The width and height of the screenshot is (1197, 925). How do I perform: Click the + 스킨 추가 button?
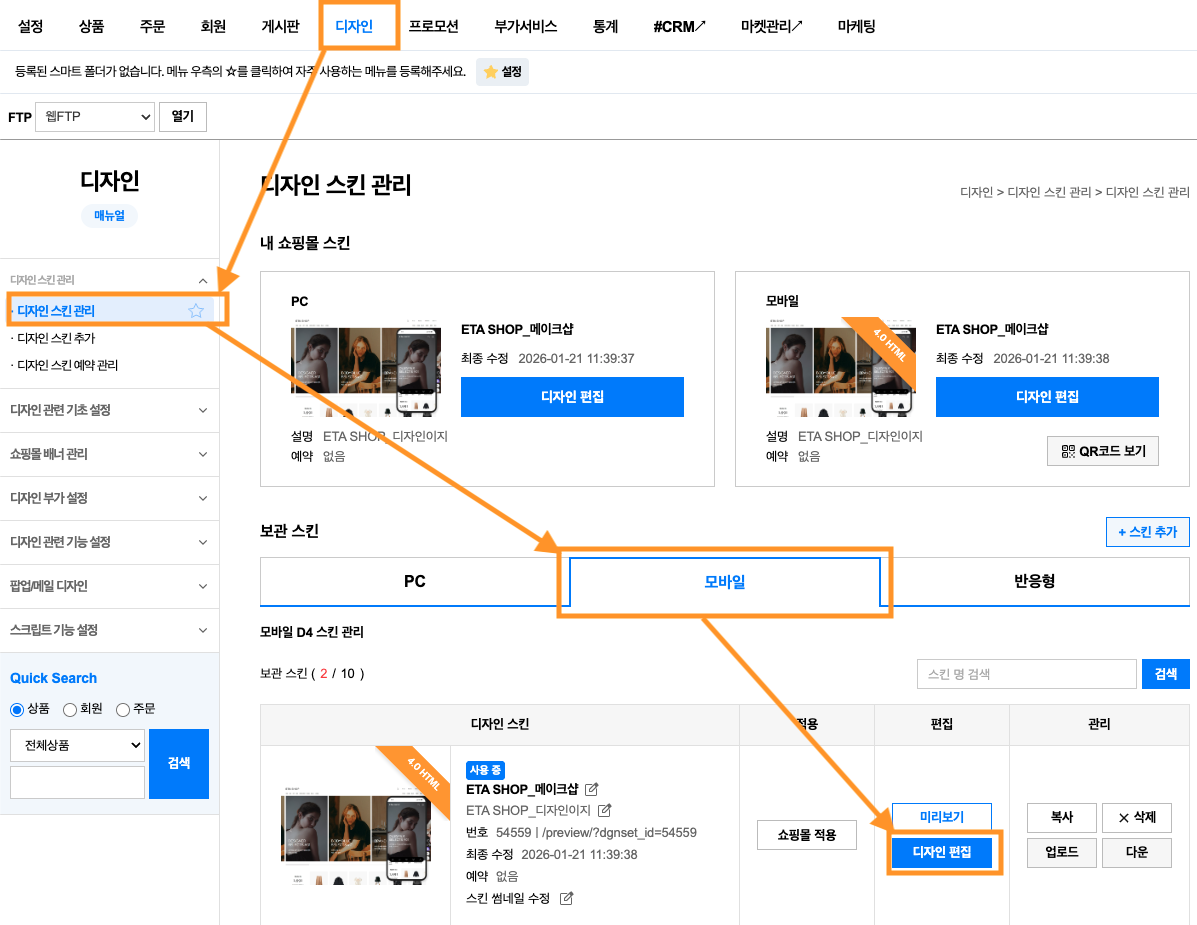point(1147,532)
